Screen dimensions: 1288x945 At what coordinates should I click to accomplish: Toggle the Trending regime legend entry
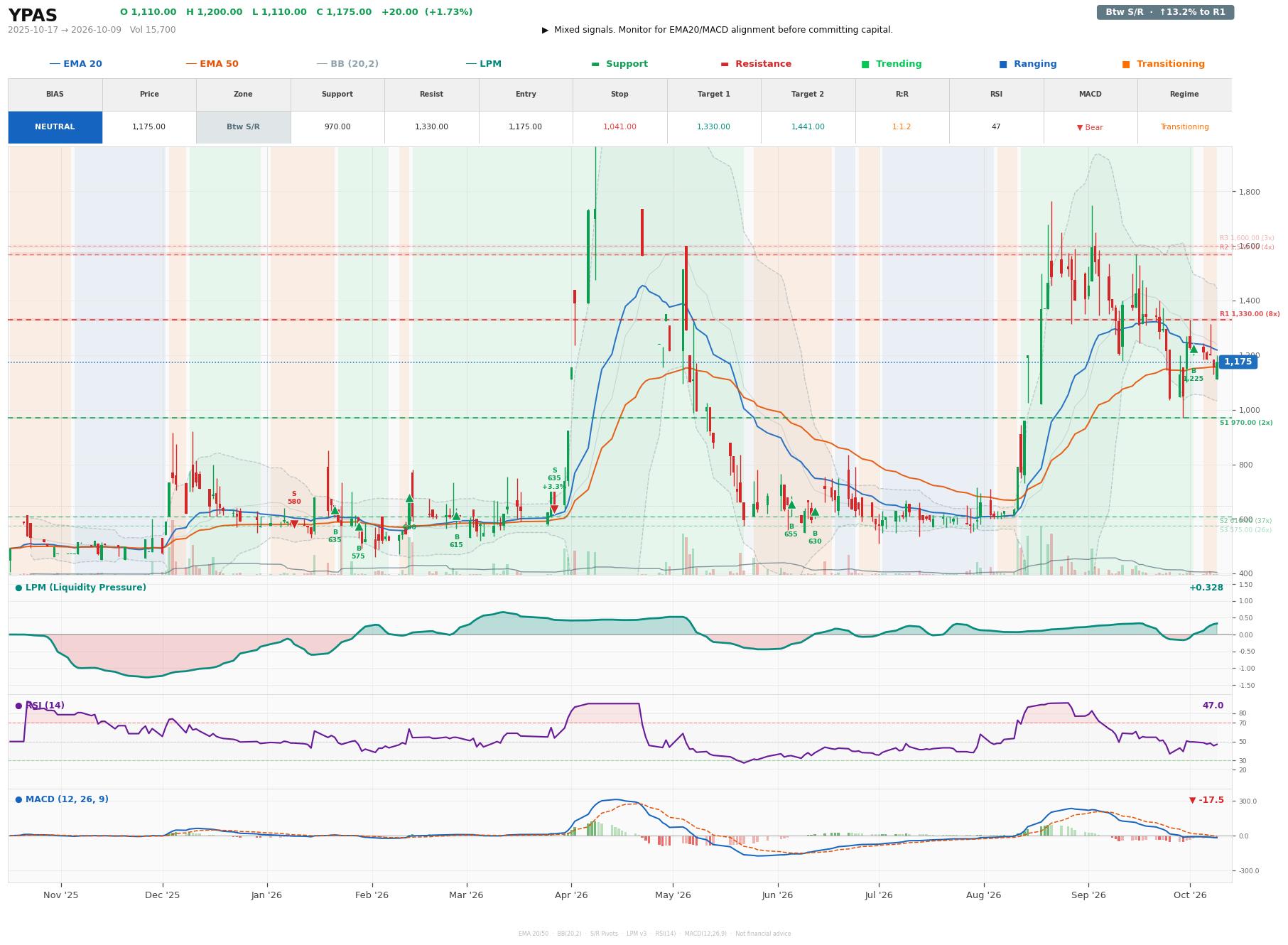[892, 64]
